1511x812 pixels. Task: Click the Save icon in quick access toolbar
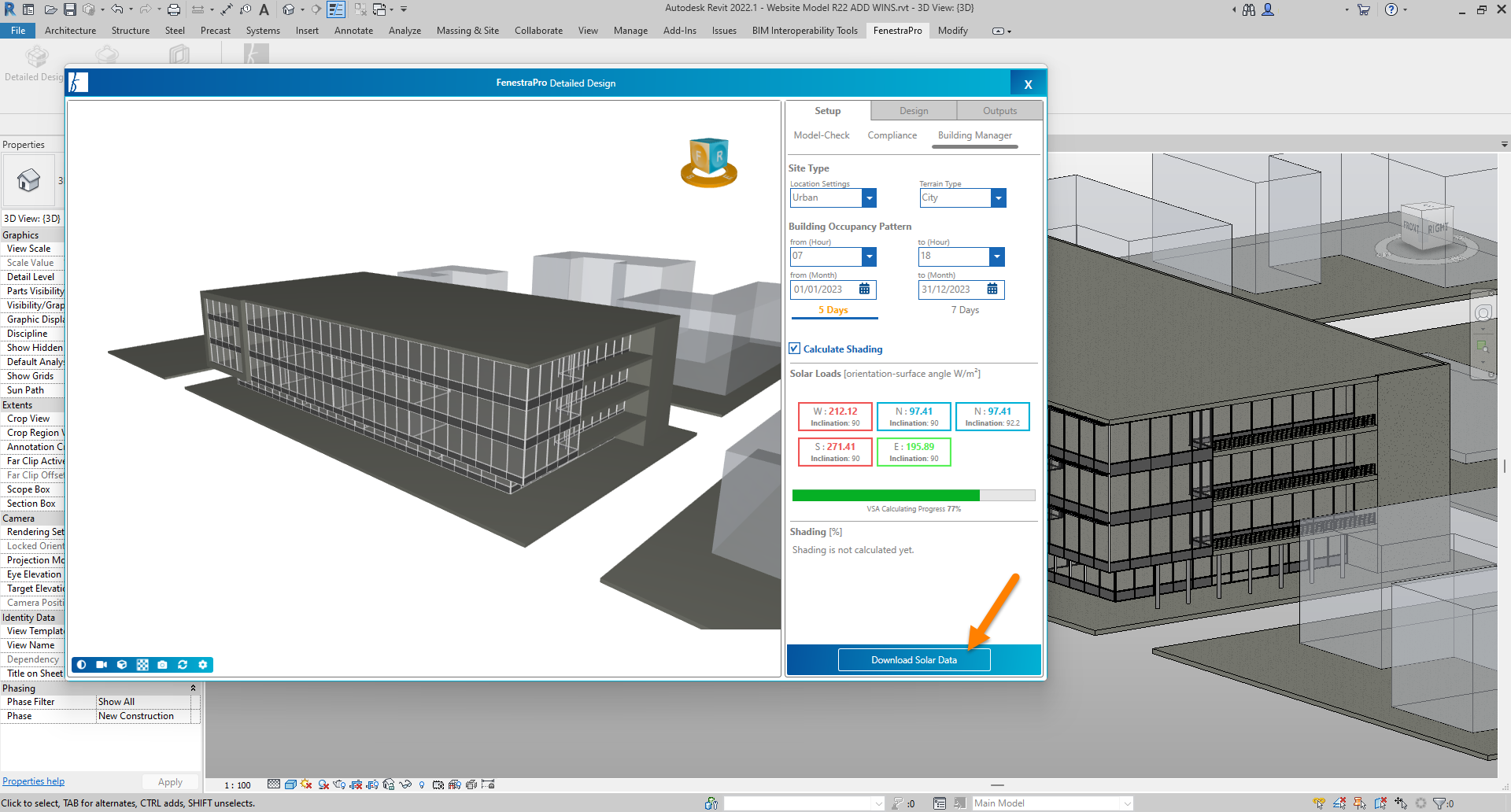tap(70, 9)
